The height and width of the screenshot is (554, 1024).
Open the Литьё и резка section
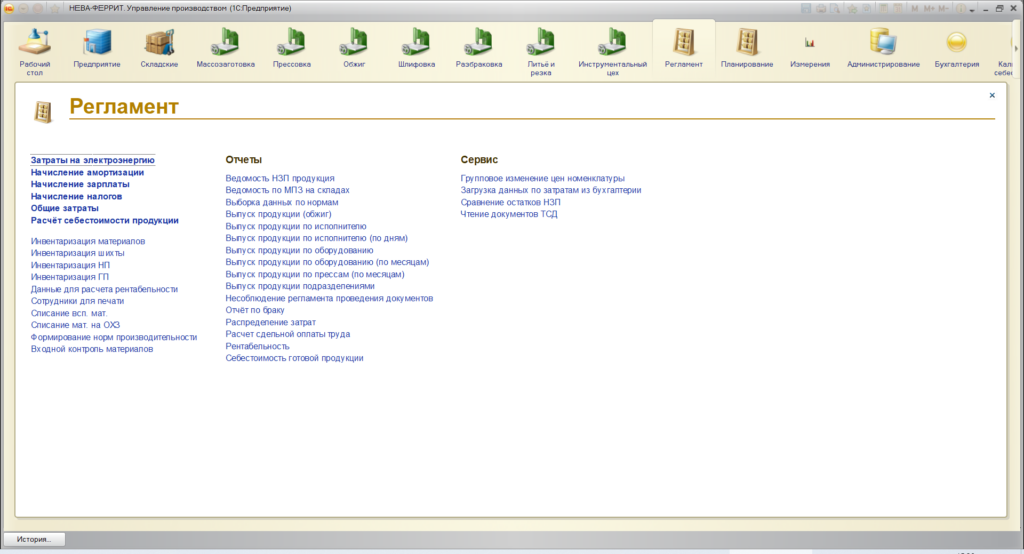[x=541, y=52]
